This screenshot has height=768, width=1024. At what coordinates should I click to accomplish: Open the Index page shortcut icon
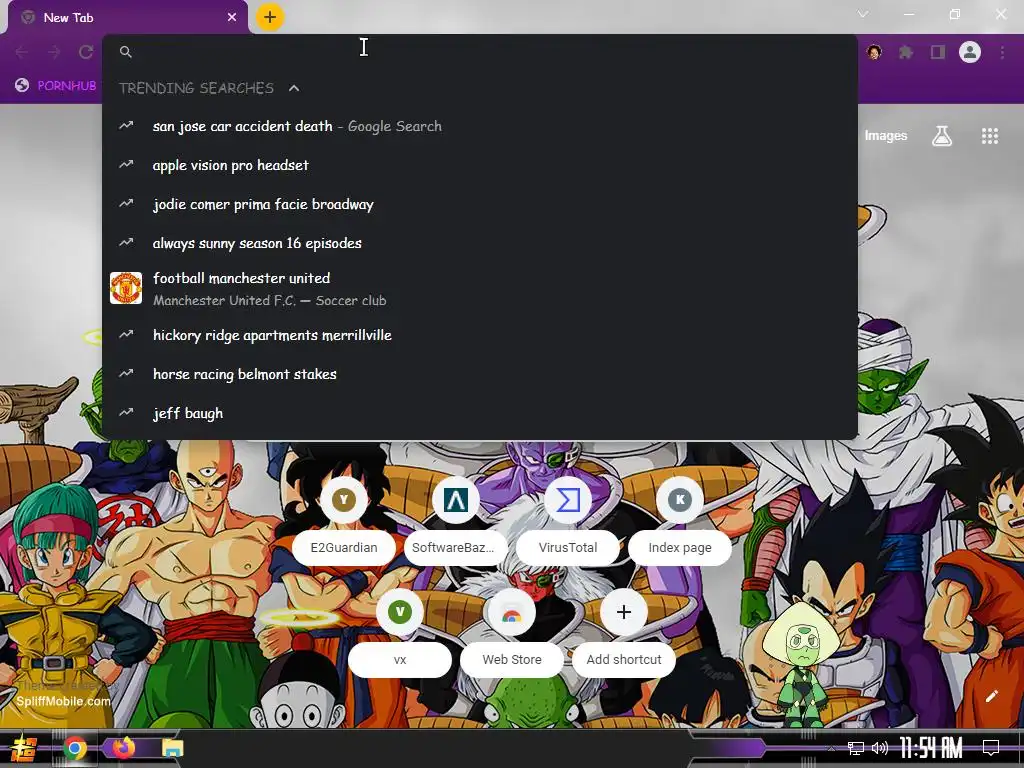(x=680, y=500)
